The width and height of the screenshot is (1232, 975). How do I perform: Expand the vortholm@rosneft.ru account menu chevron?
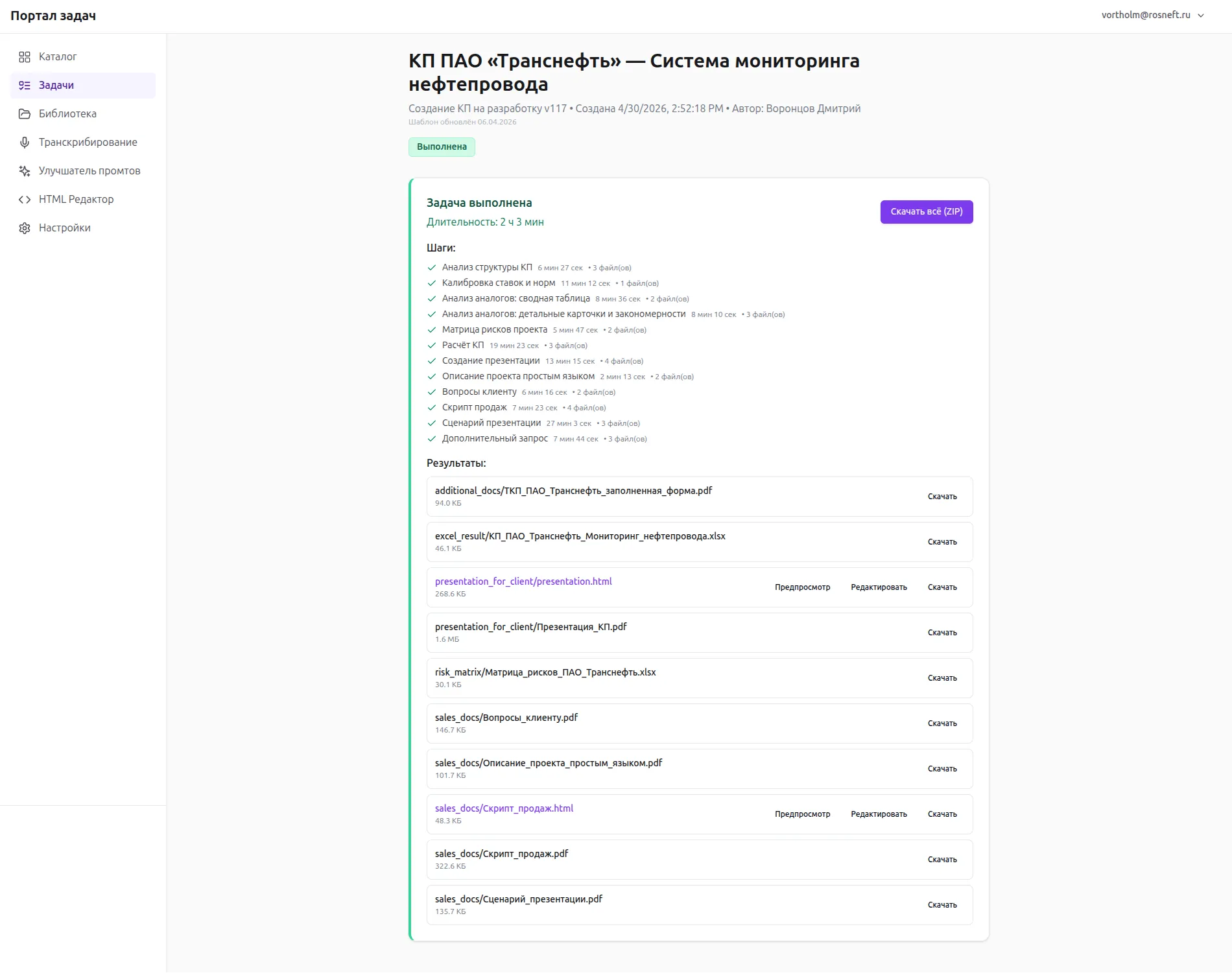[x=1201, y=16]
